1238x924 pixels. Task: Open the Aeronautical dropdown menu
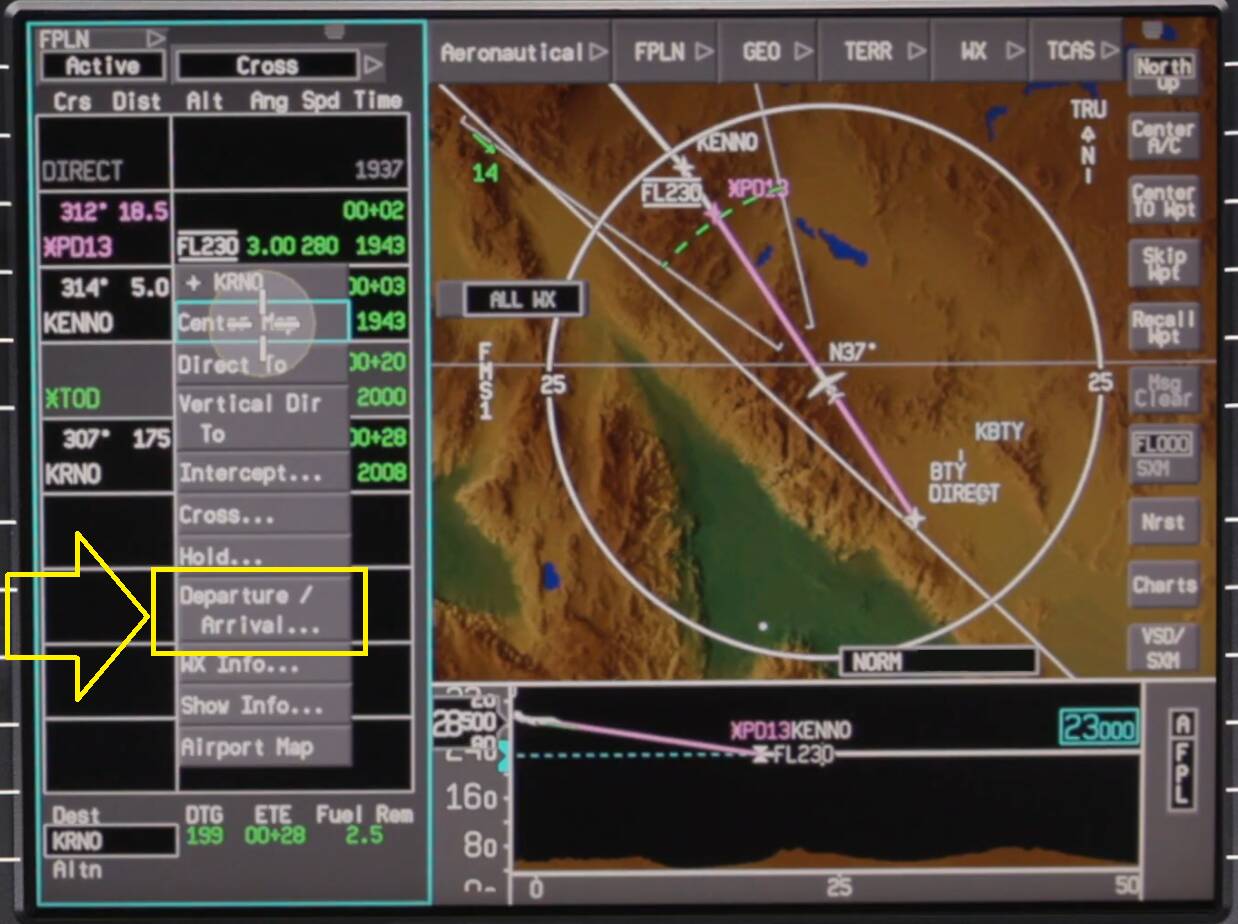click(x=522, y=52)
